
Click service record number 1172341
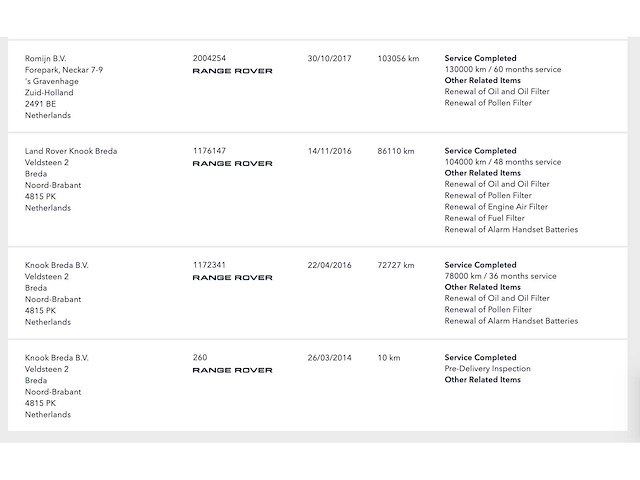209,265
